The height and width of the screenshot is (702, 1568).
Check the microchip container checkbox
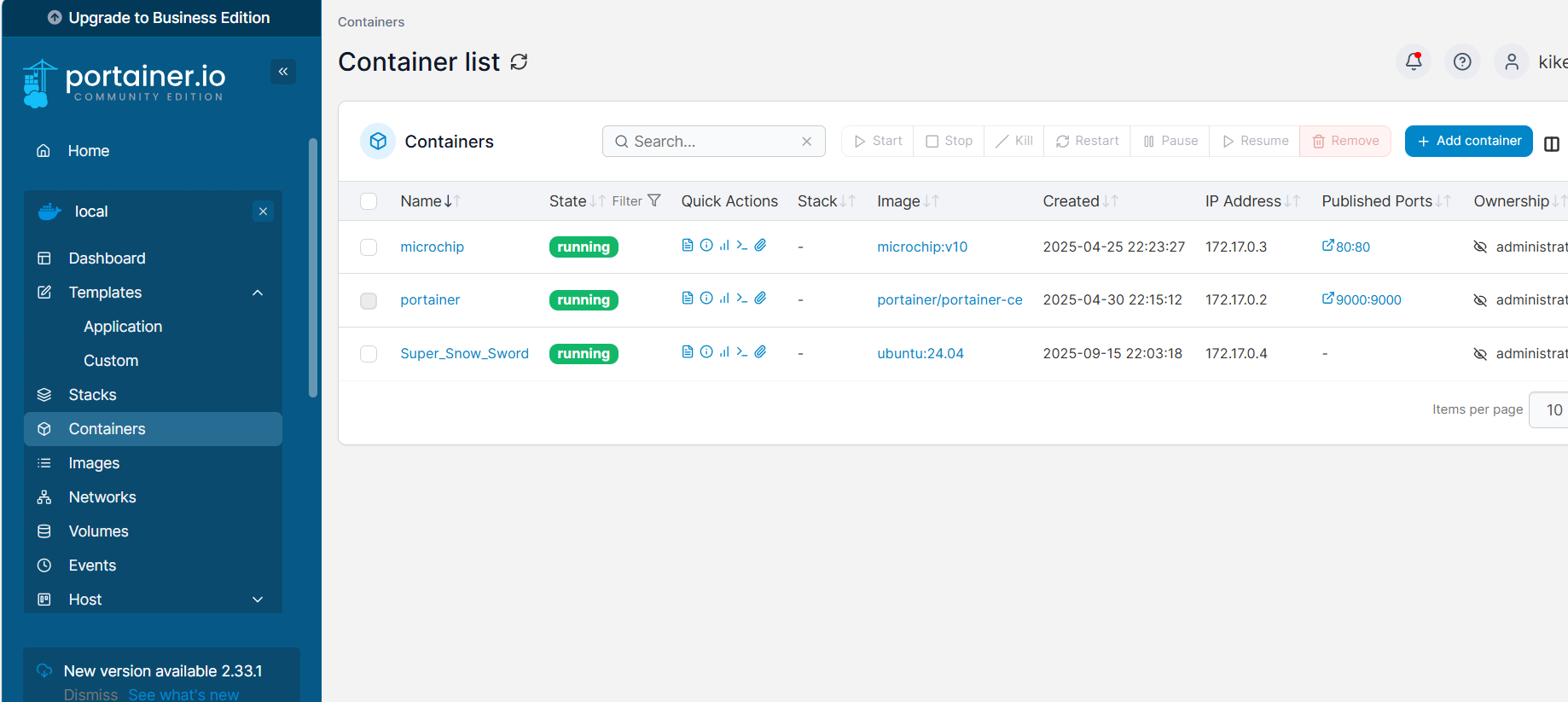tap(369, 247)
